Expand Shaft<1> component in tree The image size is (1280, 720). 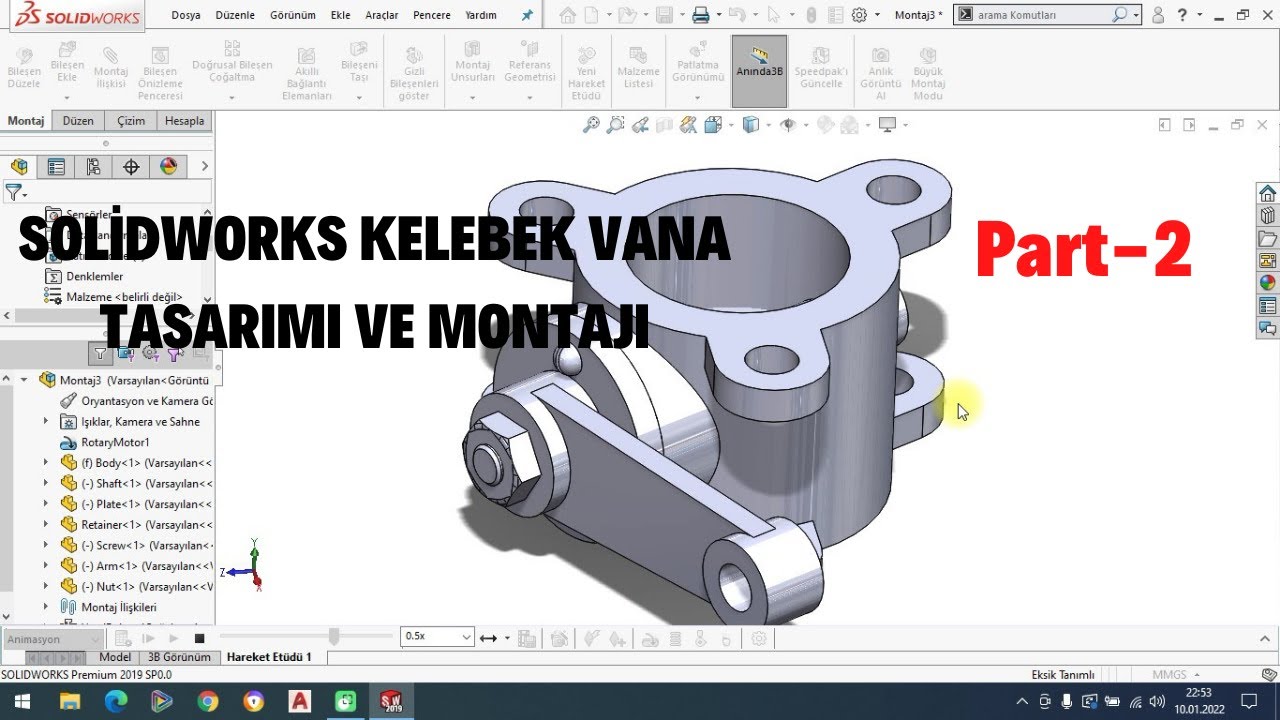click(45, 484)
